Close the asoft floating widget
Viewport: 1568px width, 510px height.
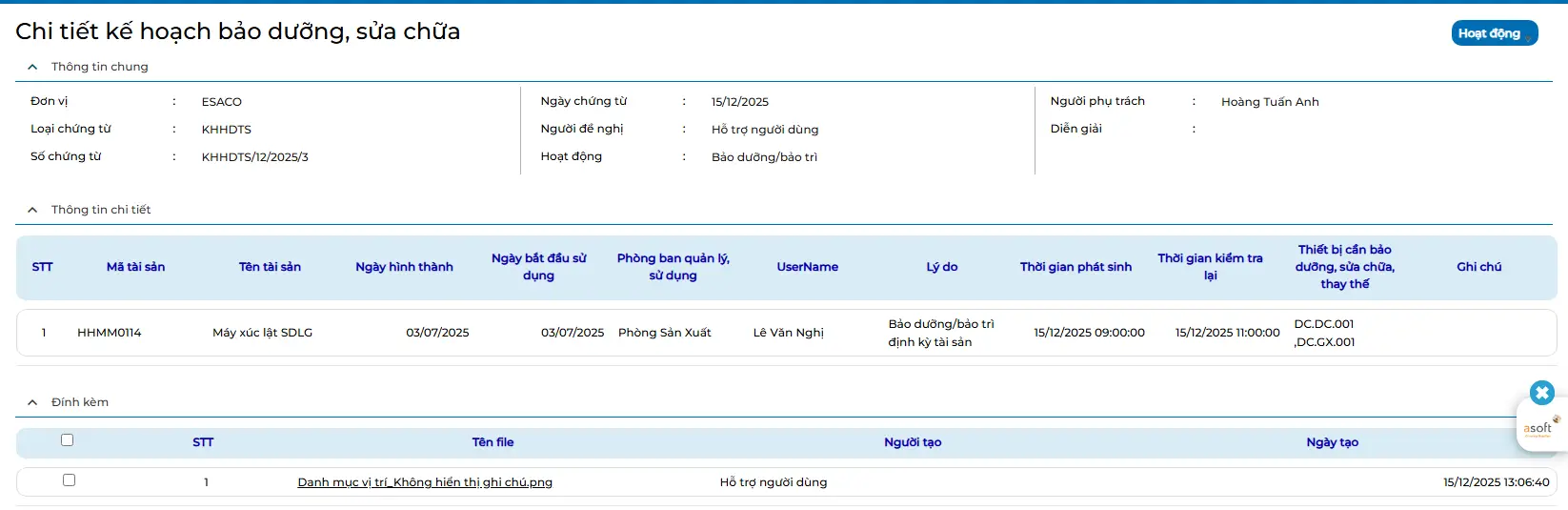1541,393
